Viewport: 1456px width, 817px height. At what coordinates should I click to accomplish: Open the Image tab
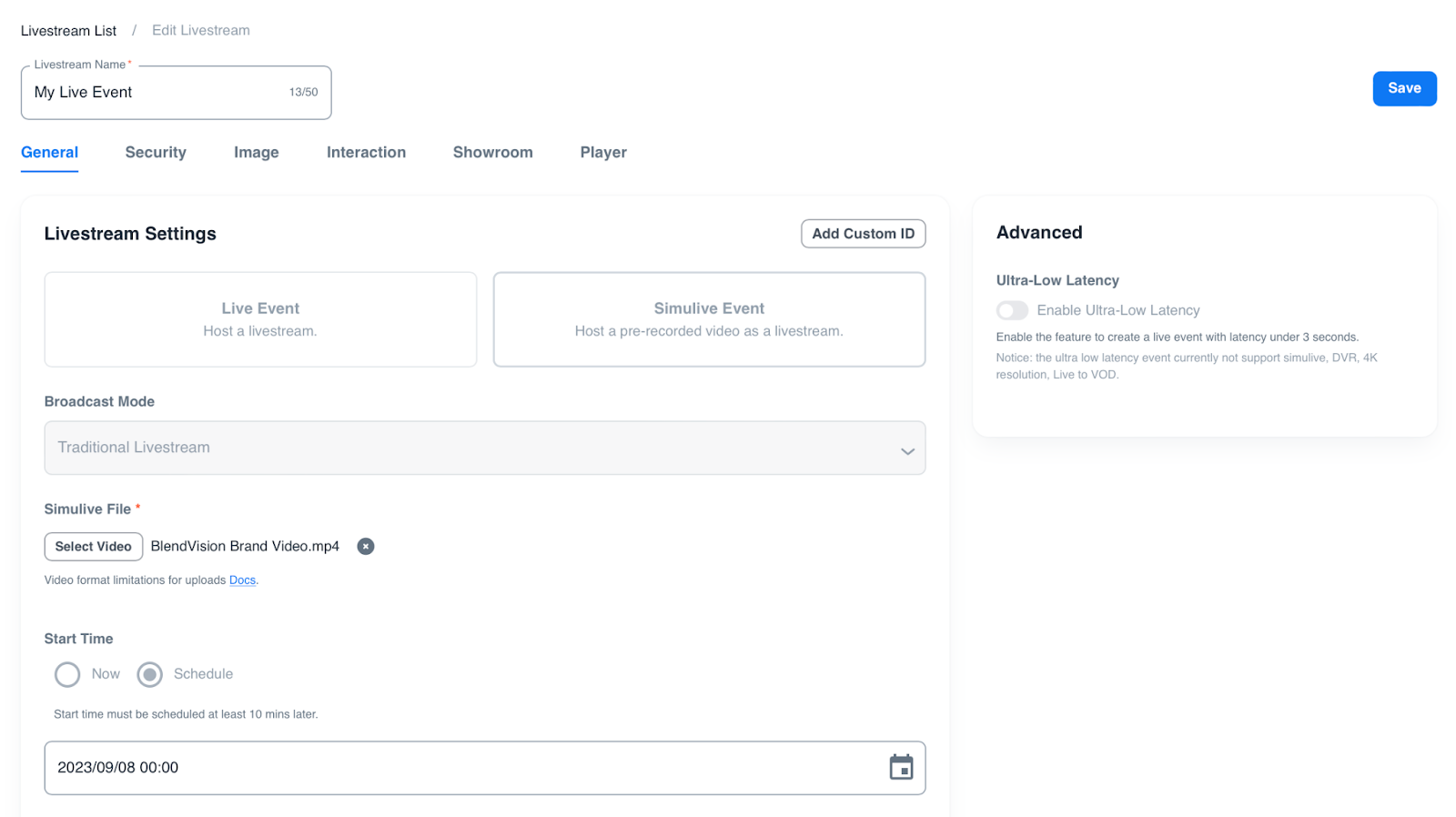pyautogui.click(x=256, y=152)
